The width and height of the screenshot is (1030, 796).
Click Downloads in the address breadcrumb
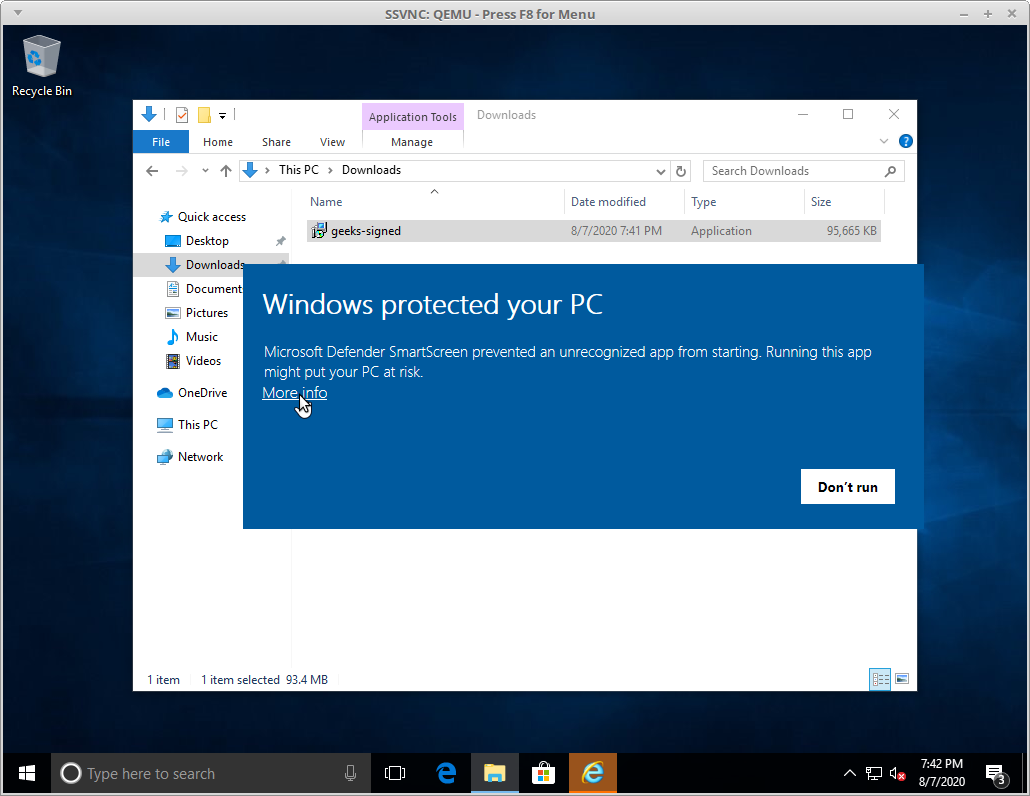click(x=371, y=170)
